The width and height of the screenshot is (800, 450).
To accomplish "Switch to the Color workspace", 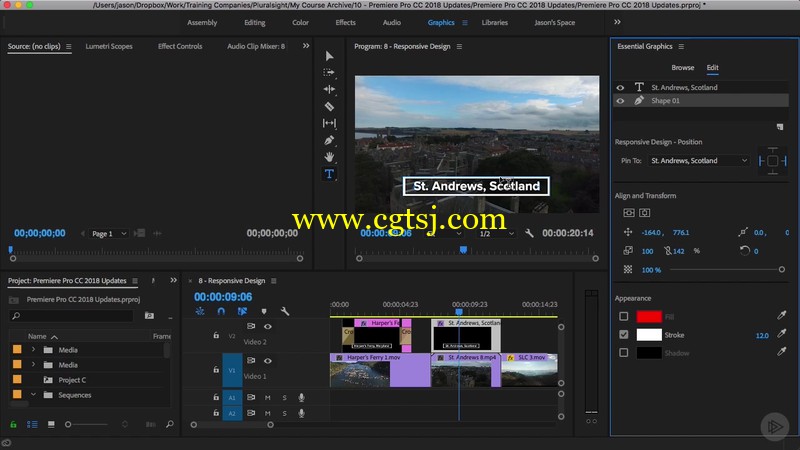I will click(x=300, y=22).
